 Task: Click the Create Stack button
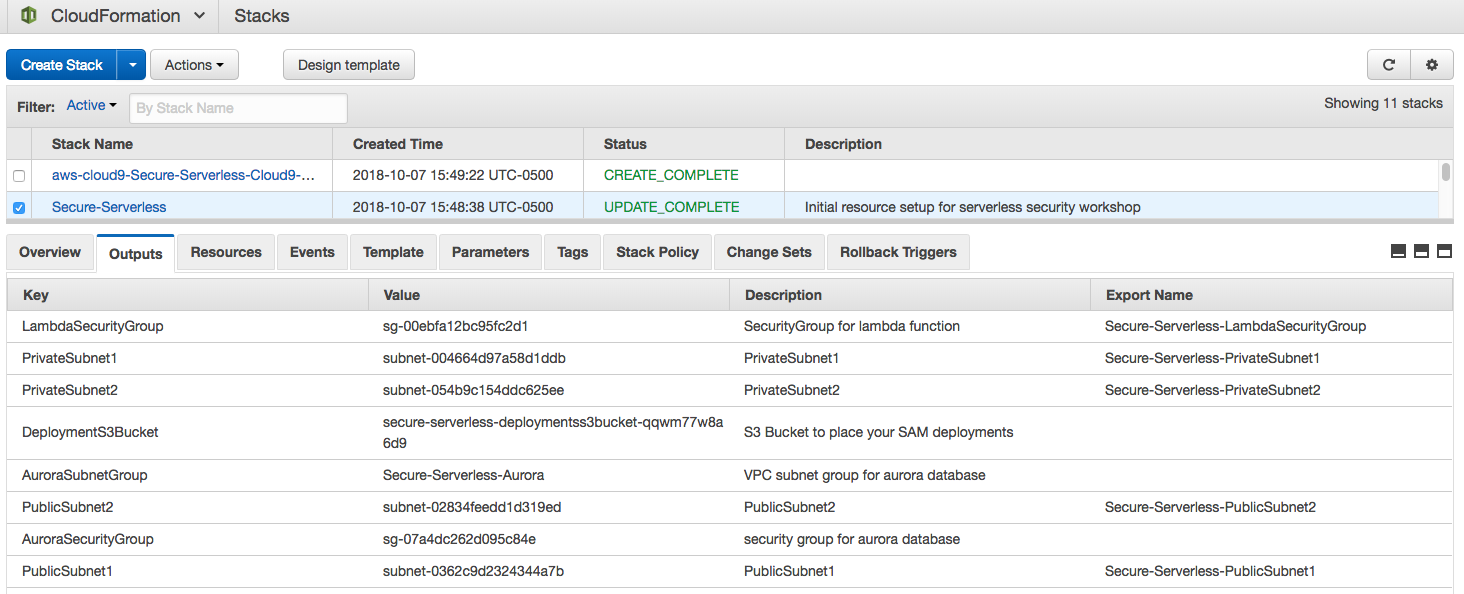click(x=62, y=65)
